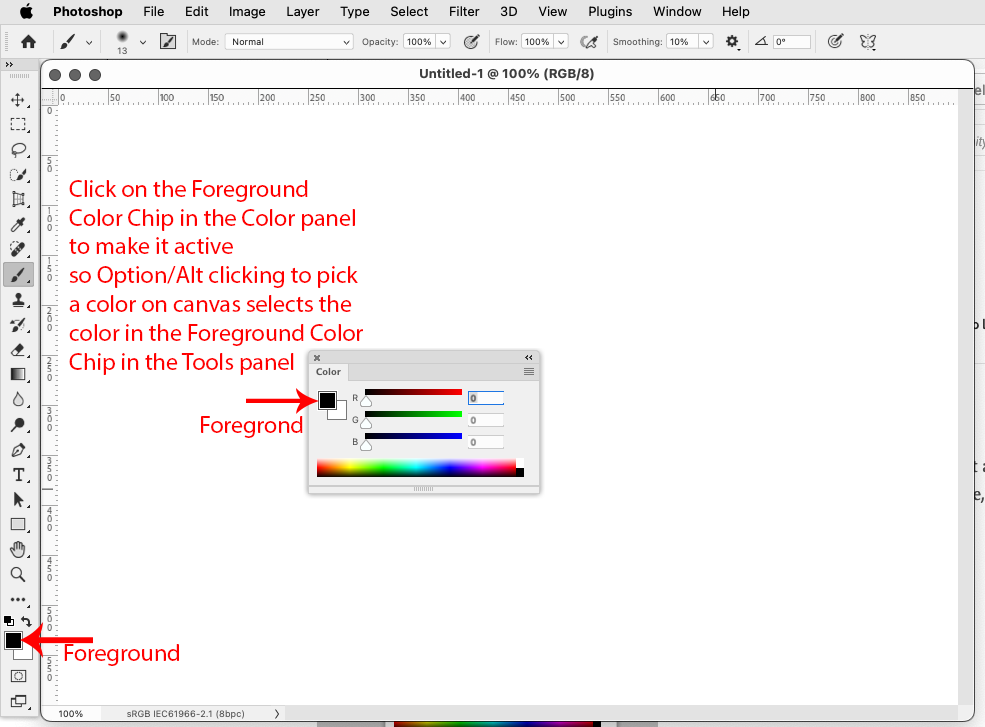Enable airbrush-style build-up
The image size is (985, 727).
tap(589, 41)
